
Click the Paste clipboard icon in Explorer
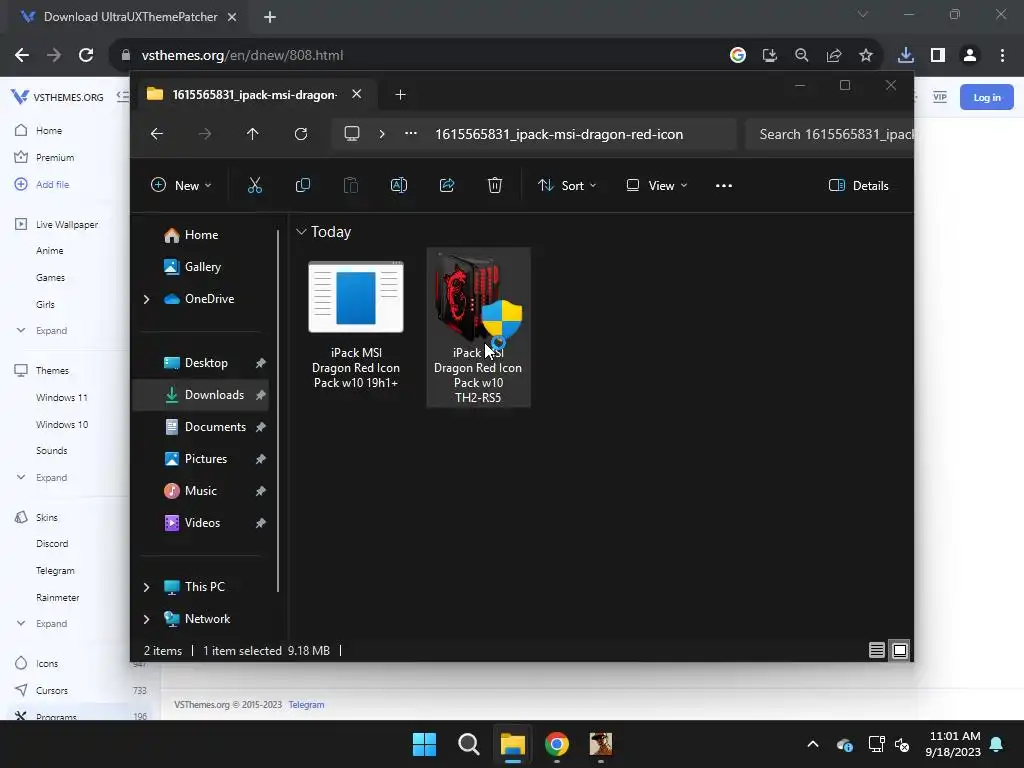click(351, 185)
